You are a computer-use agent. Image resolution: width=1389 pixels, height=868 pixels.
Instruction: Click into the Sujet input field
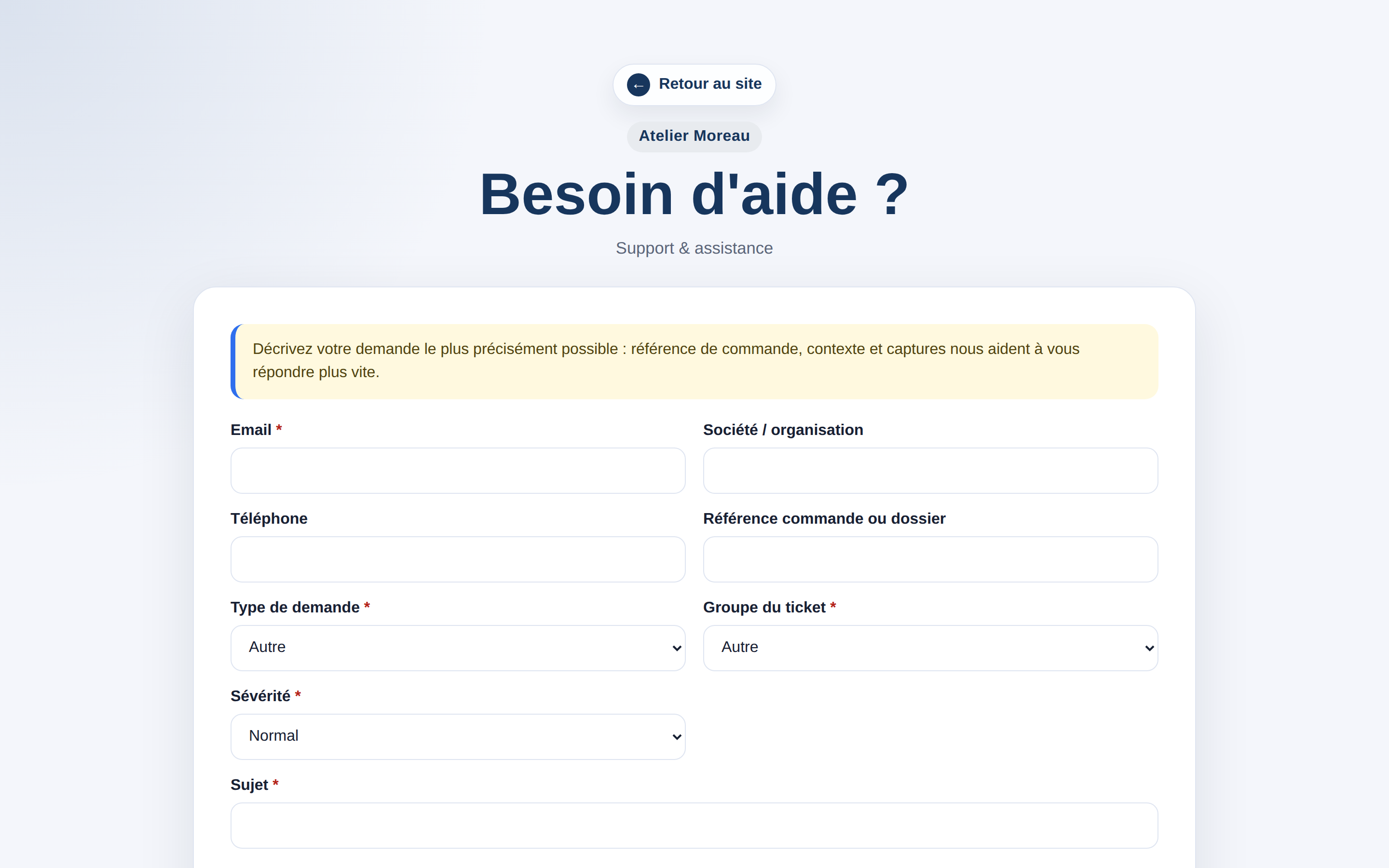pyautogui.click(x=694, y=826)
